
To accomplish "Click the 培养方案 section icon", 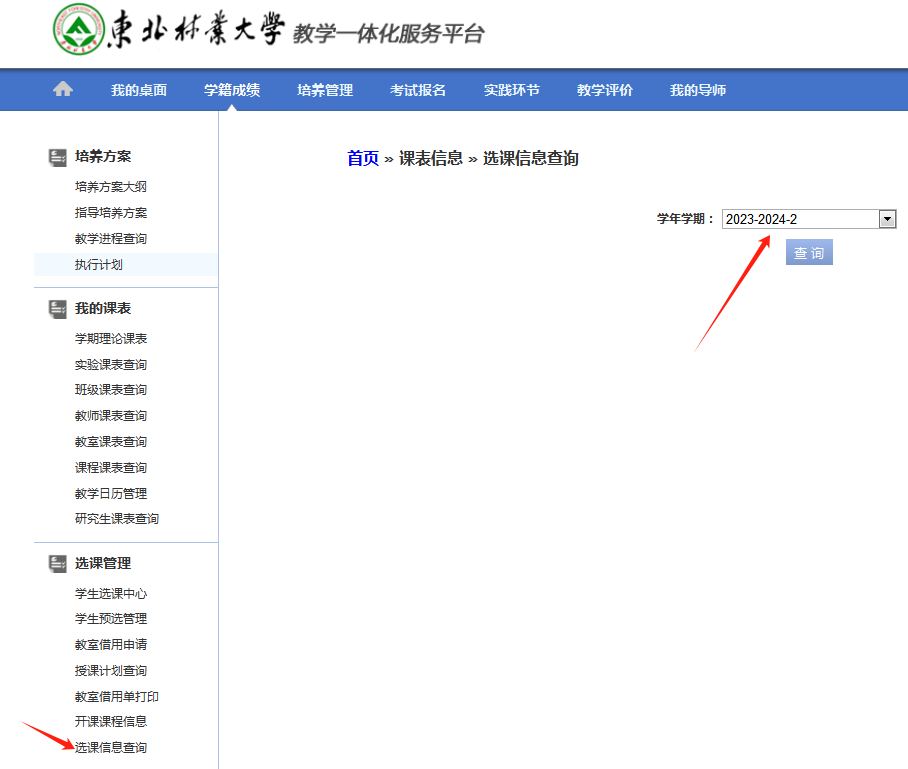I will click(58, 157).
